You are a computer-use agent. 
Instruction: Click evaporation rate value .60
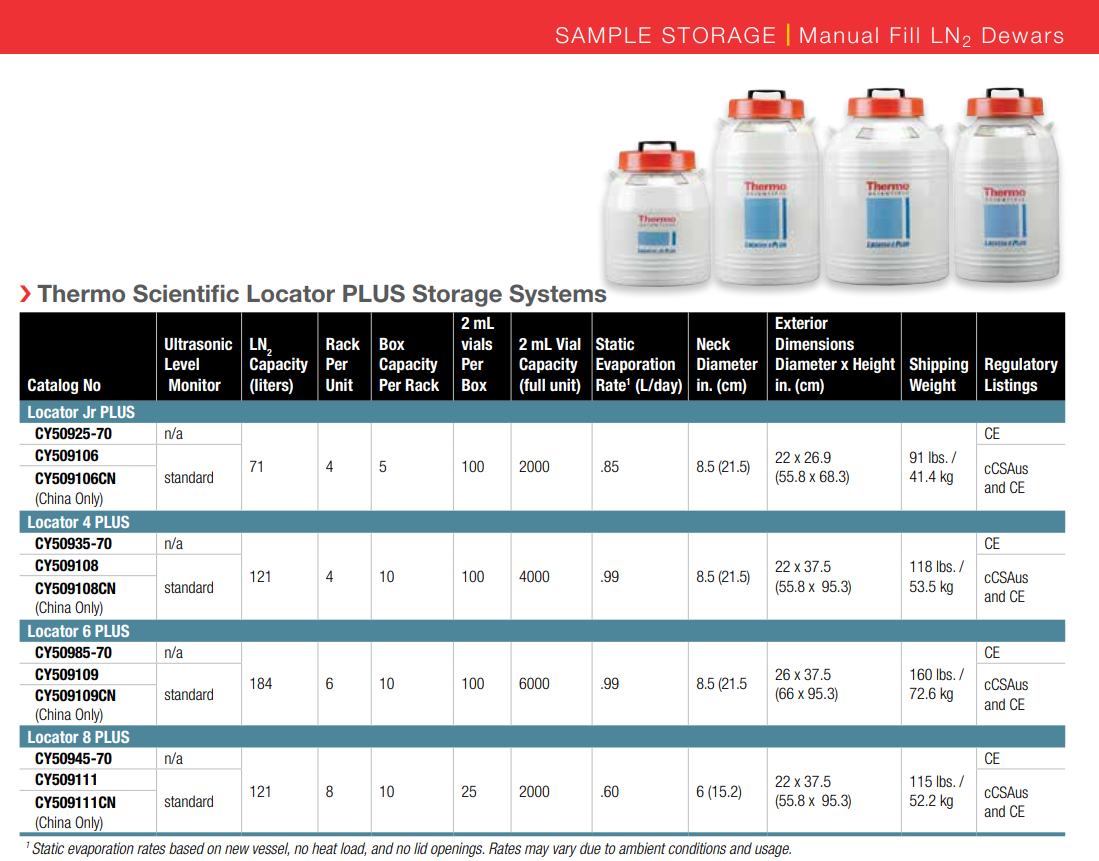point(610,792)
